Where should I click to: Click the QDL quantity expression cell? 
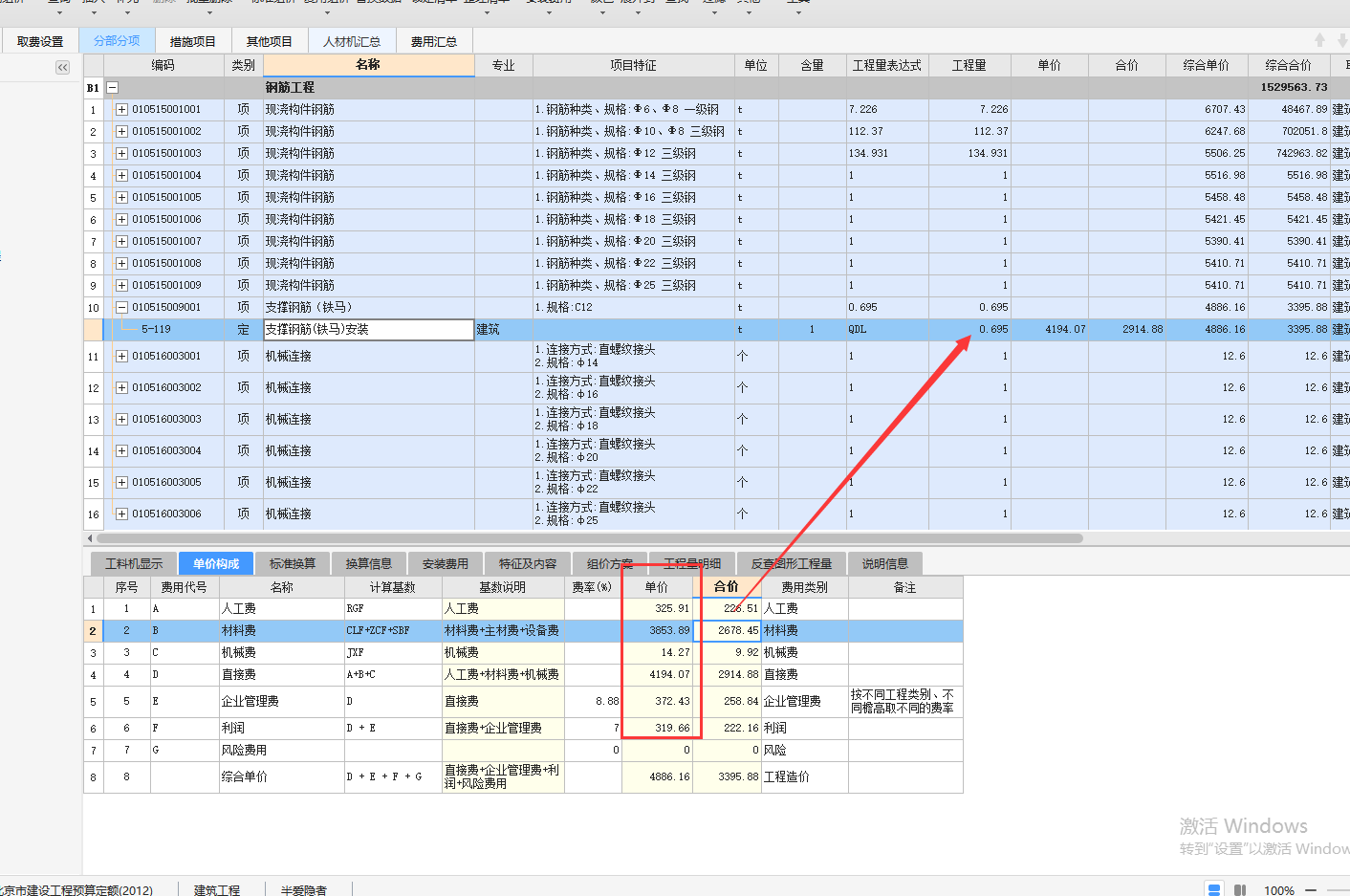887,329
